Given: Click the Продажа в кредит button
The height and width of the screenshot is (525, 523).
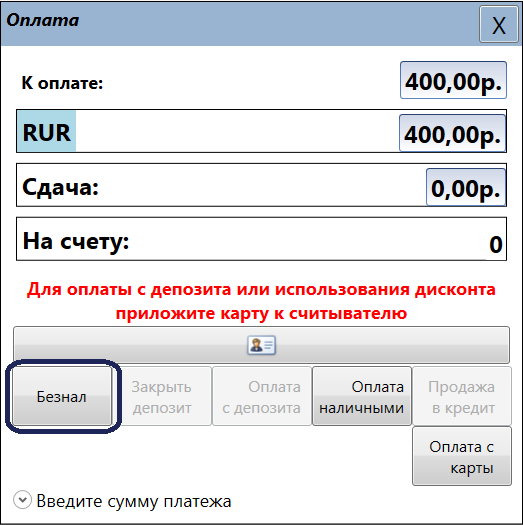Looking at the screenshot, I should [462, 396].
